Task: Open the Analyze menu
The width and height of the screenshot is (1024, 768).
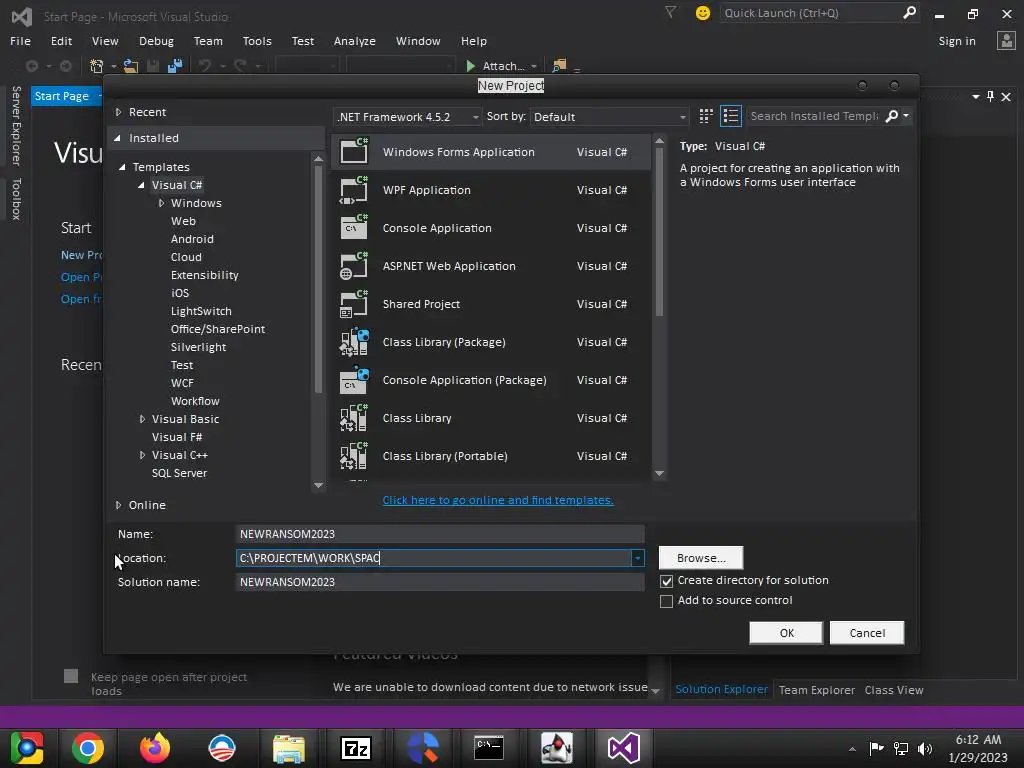Action: 355,40
